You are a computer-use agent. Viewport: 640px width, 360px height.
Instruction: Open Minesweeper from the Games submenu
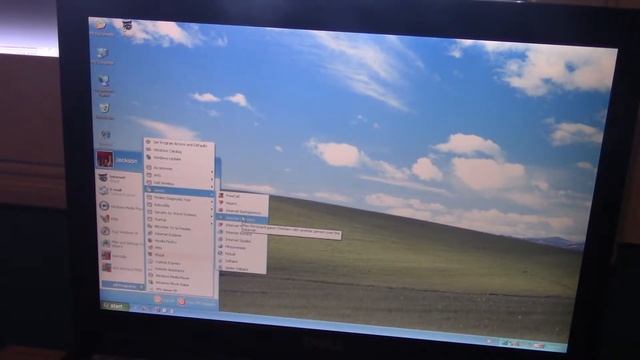click(x=242, y=247)
